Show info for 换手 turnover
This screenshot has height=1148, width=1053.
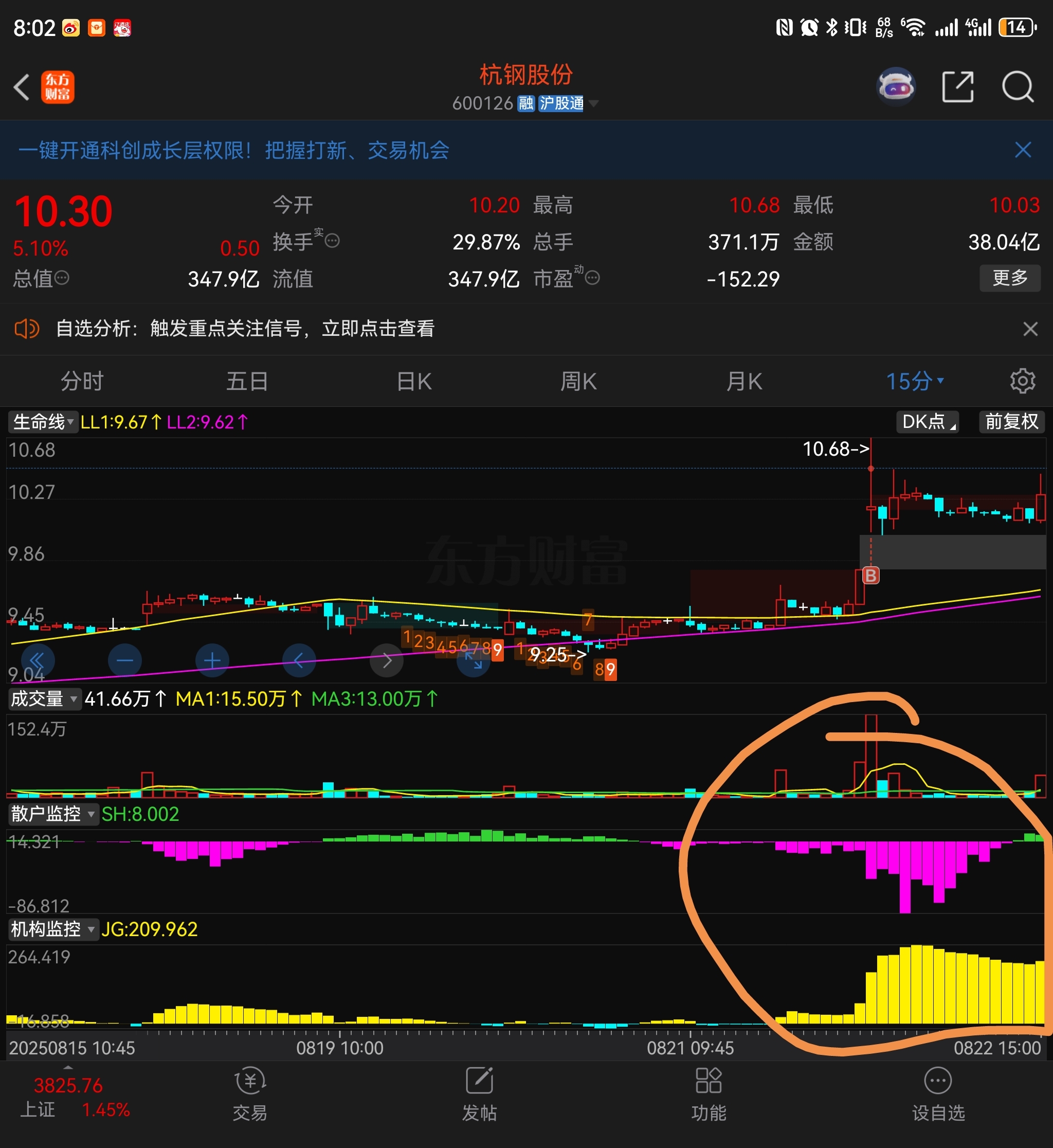click(x=333, y=241)
